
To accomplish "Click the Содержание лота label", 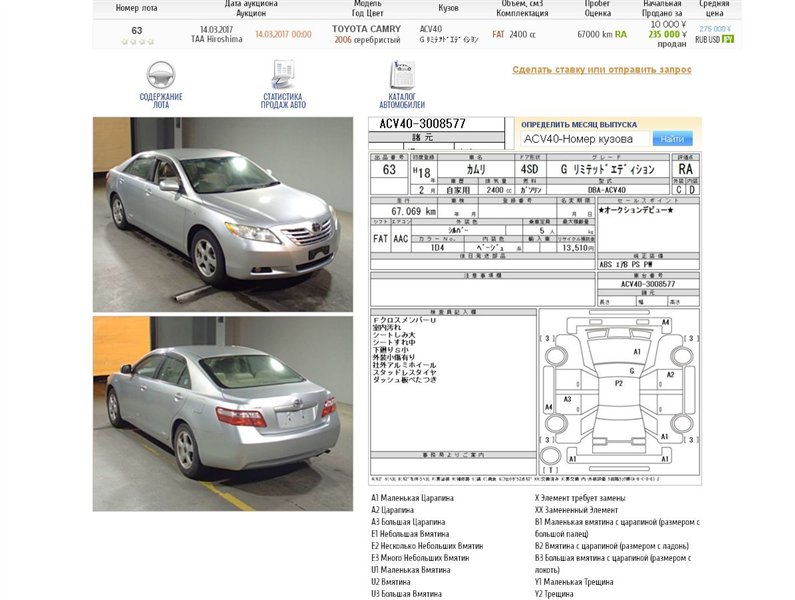I will [x=161, y=100].
